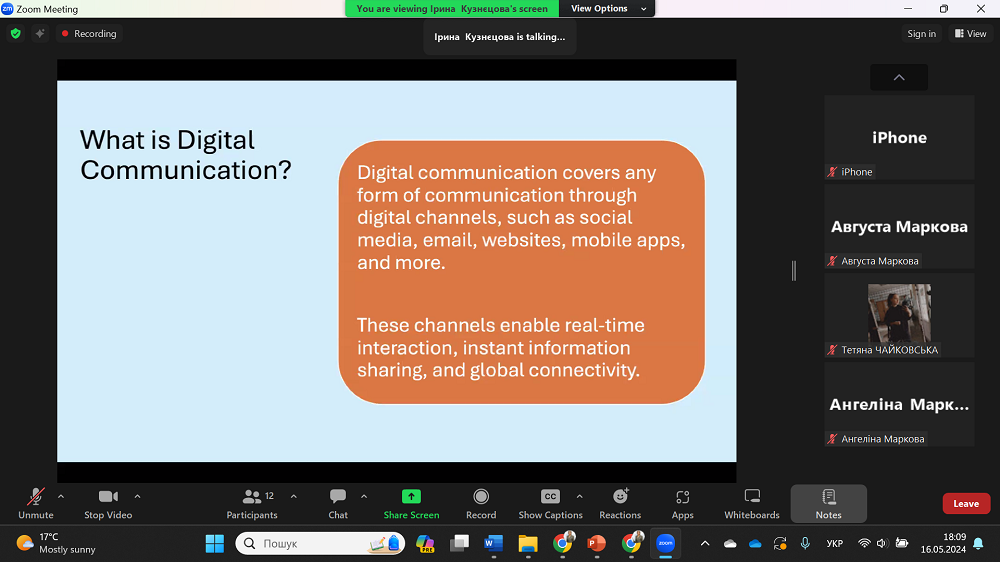Select Тетяна ЧАЙКОВСЬКА video thumbnail
This screenshot has height=562, width=1000.
[x=899, y=314]
